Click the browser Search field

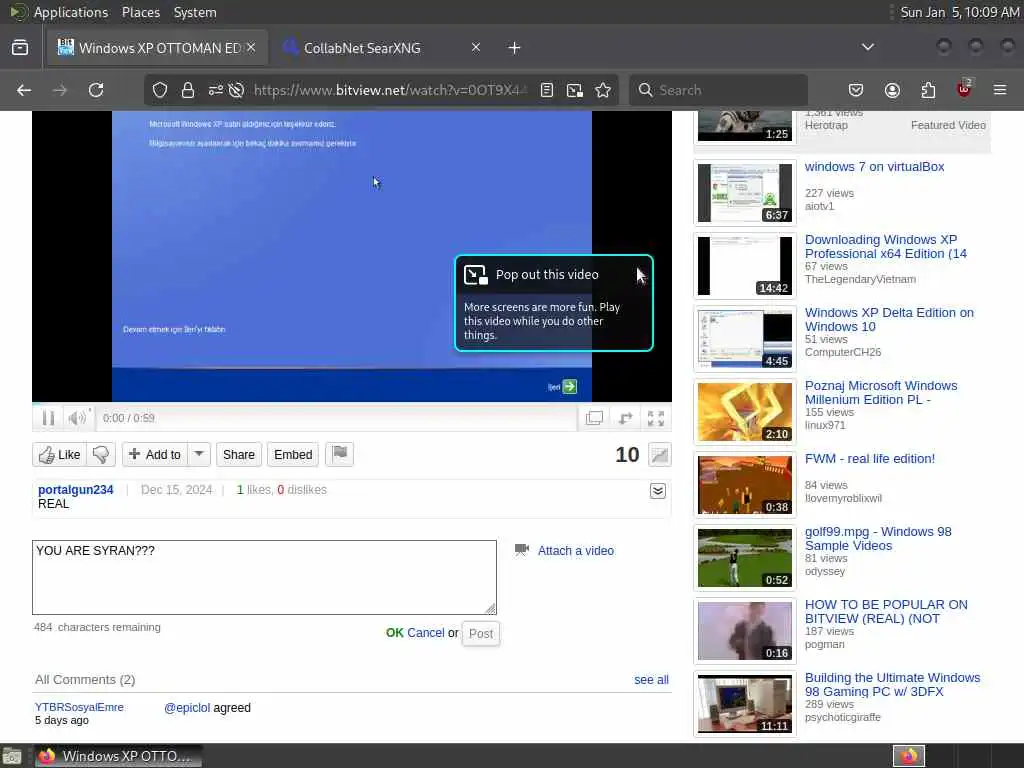coord(718,90)
